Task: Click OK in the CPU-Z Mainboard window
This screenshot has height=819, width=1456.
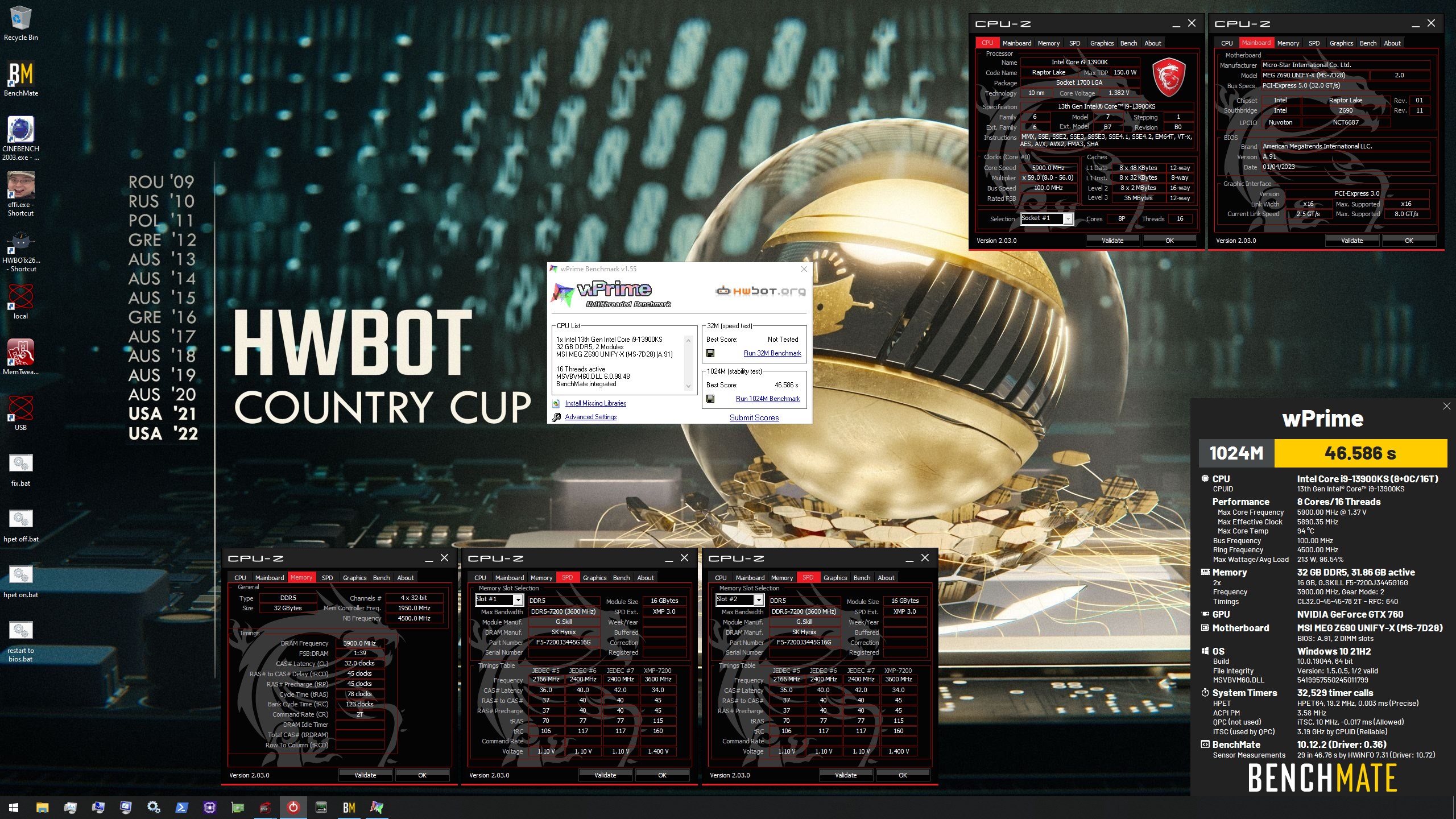Action: pyautogui.click(x=1409, y=241)
